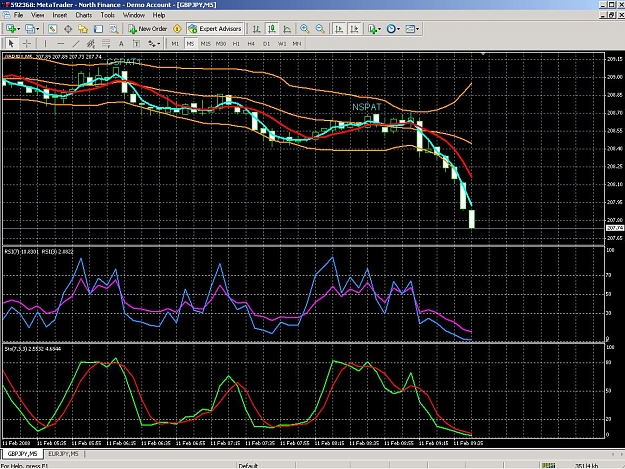The image size is (625, 469).
Task: Switch to the GBPJPY,M5 chart tab
Action: click(22, 454)
